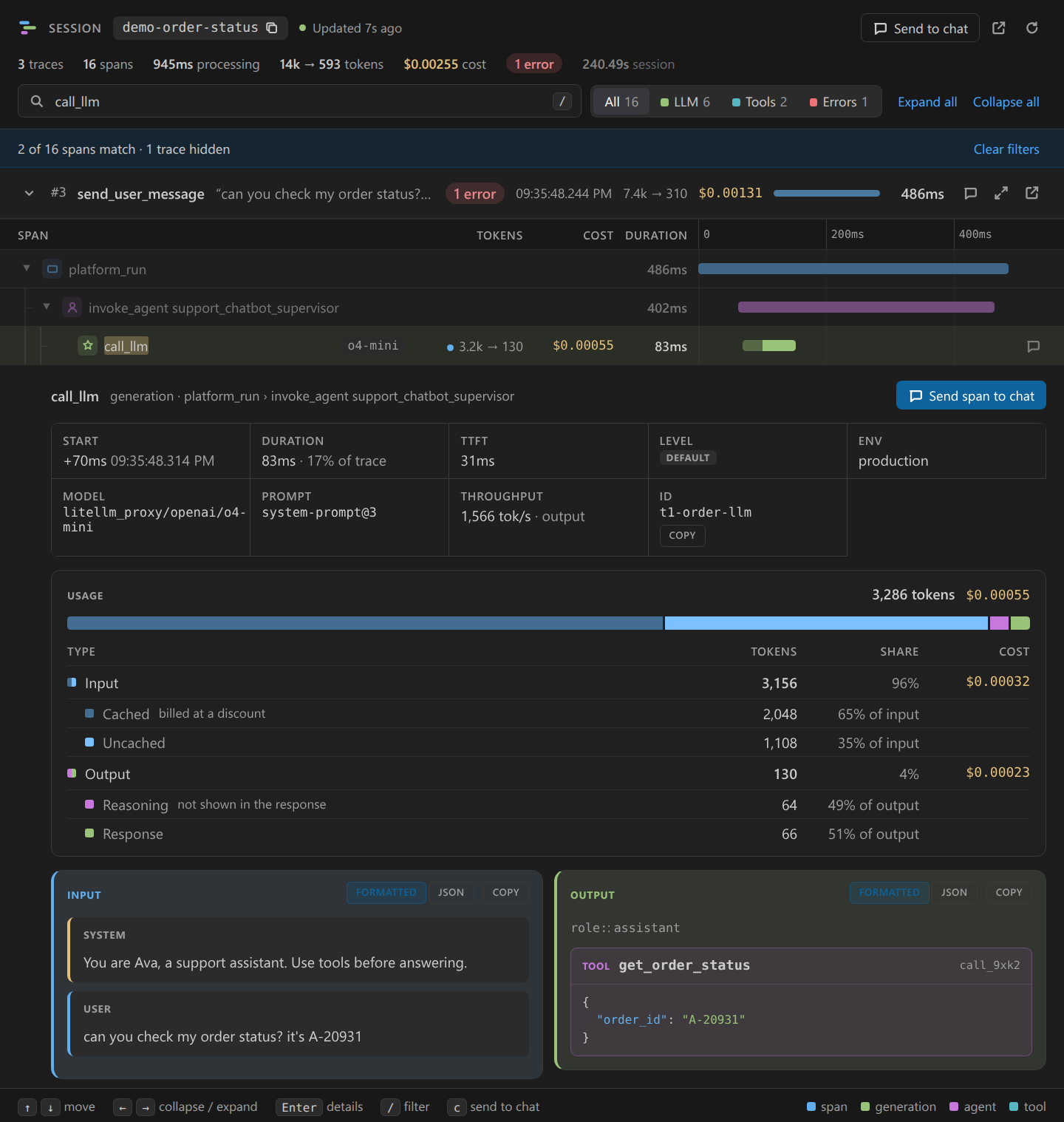Screen dimensions: 1064x1122
Task: Refresh the session view
Action: coord(1032,28)
